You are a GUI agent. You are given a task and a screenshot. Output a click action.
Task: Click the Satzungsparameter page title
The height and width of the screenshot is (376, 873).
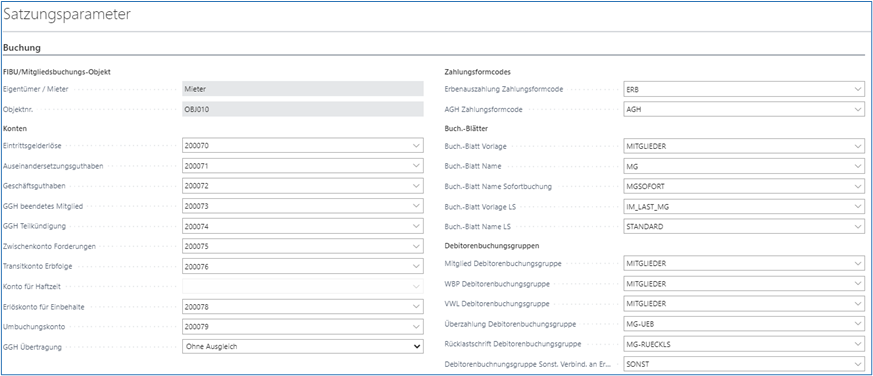point(67,14)
